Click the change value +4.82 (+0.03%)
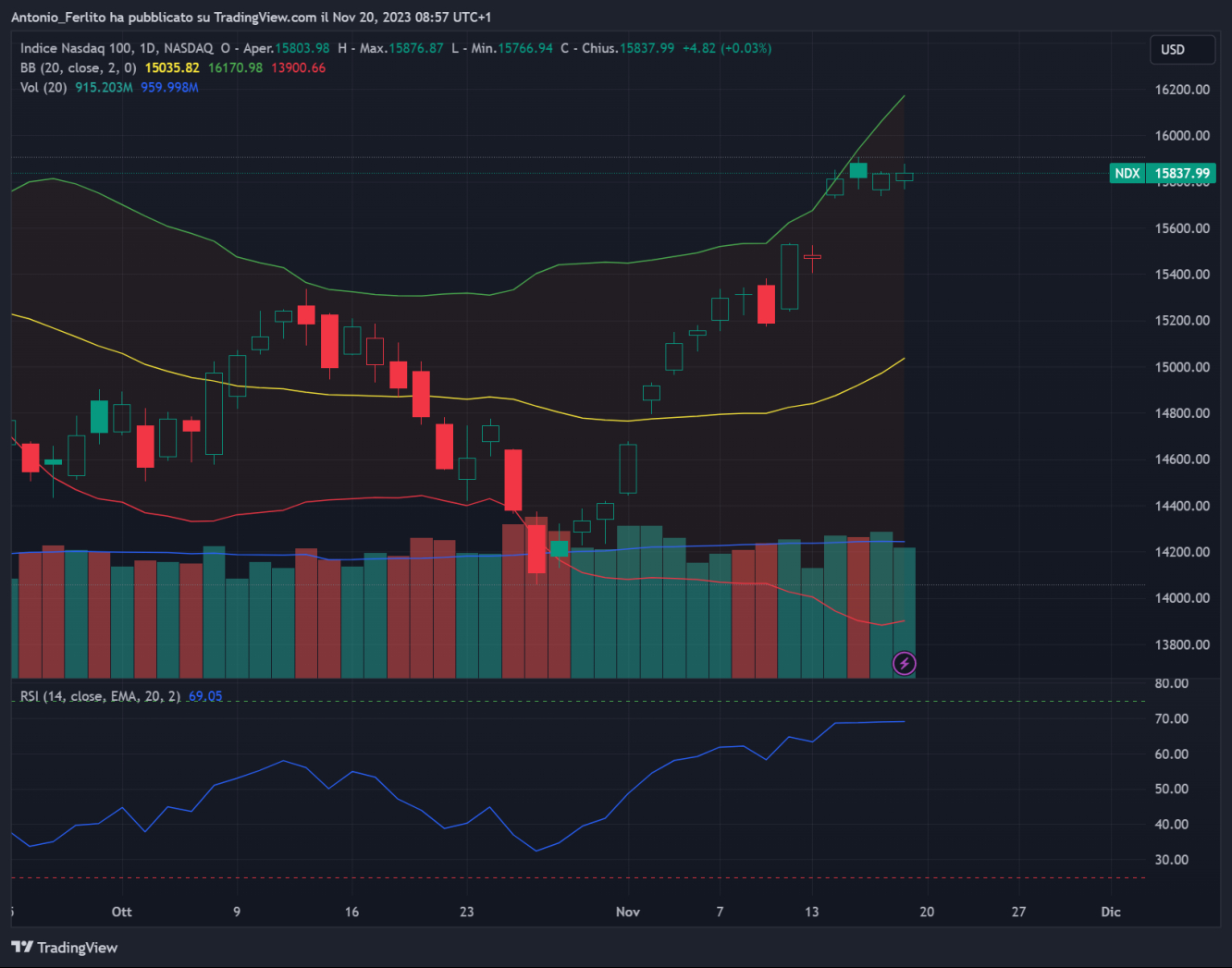The width and height of the screenshot is (1232, 968). 727,48
